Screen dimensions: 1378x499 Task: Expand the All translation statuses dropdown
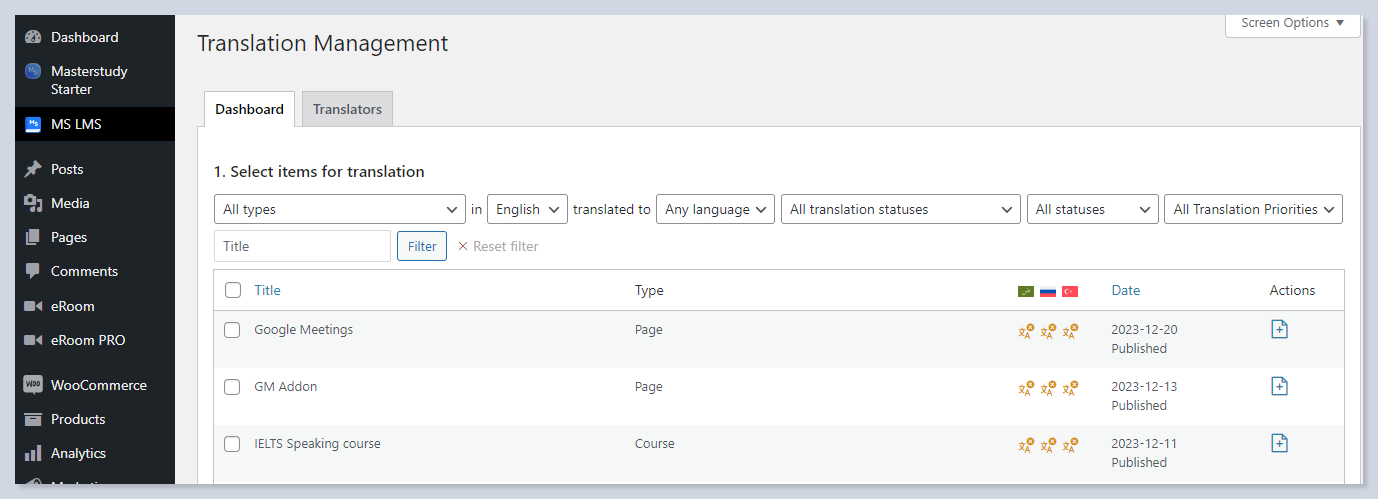click(900, 209)
